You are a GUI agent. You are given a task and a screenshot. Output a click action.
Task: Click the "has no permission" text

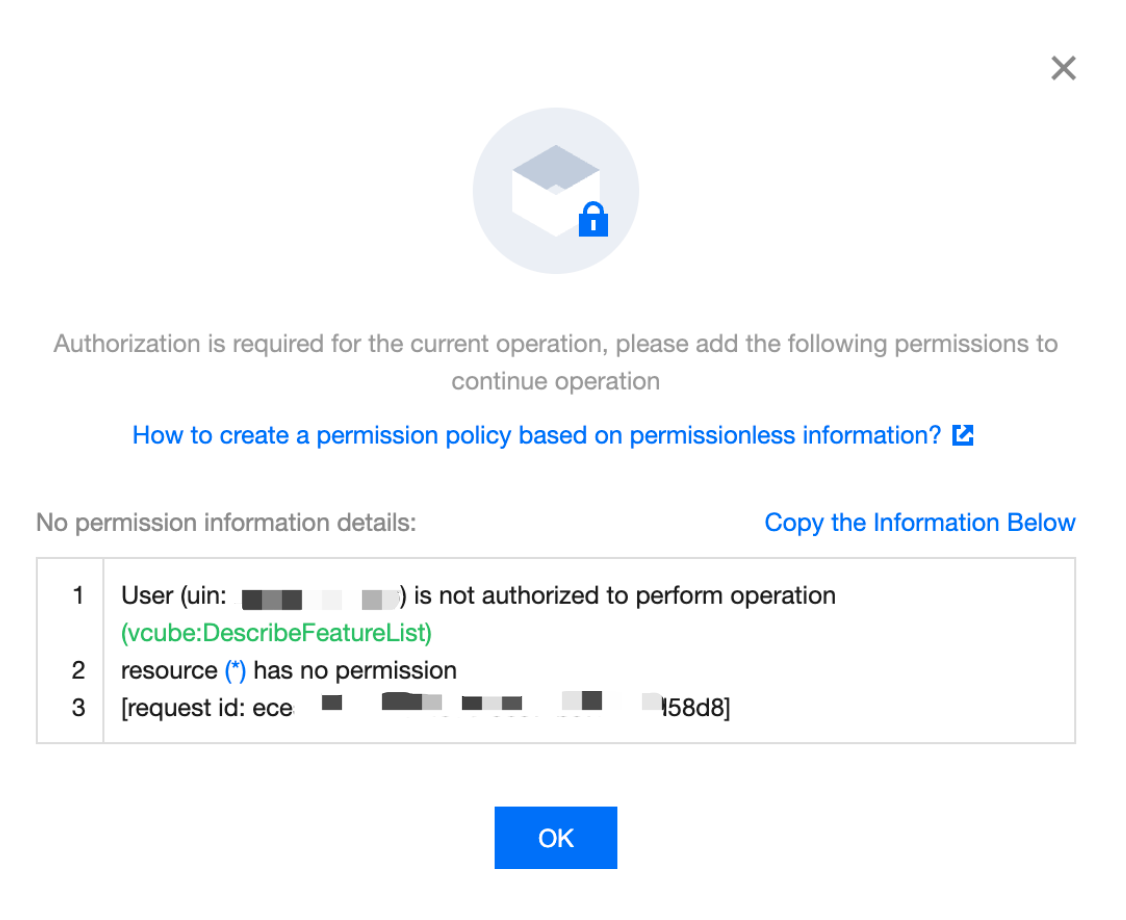tap(355, 670)
